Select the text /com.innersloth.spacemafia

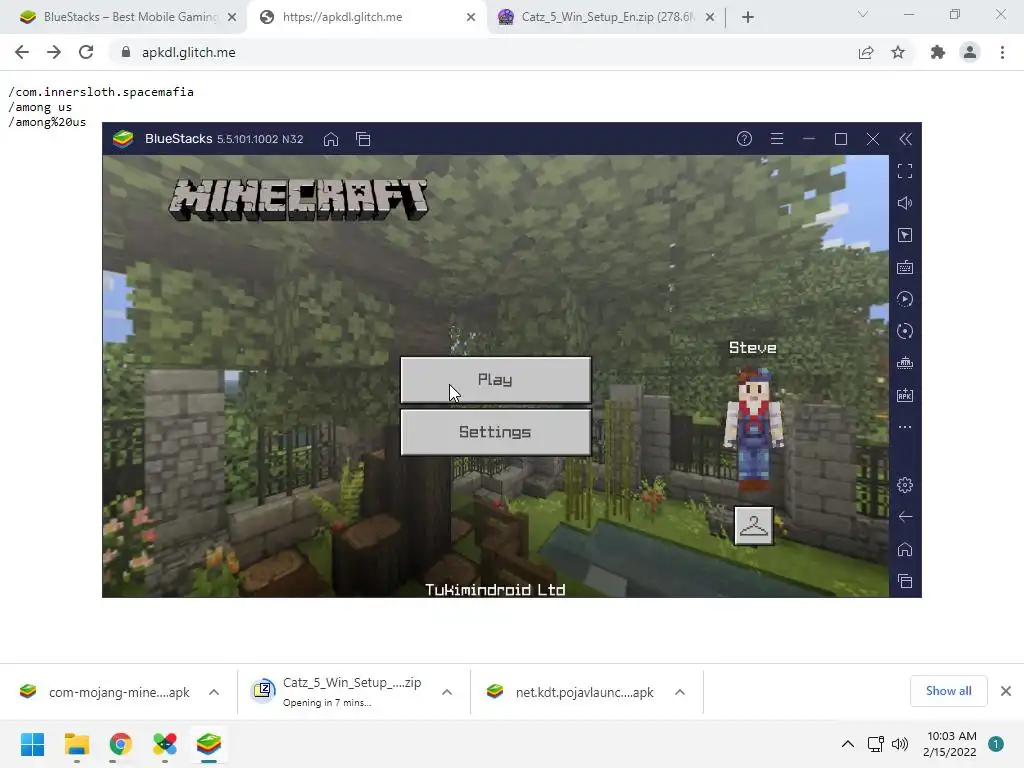click(101, 92)
